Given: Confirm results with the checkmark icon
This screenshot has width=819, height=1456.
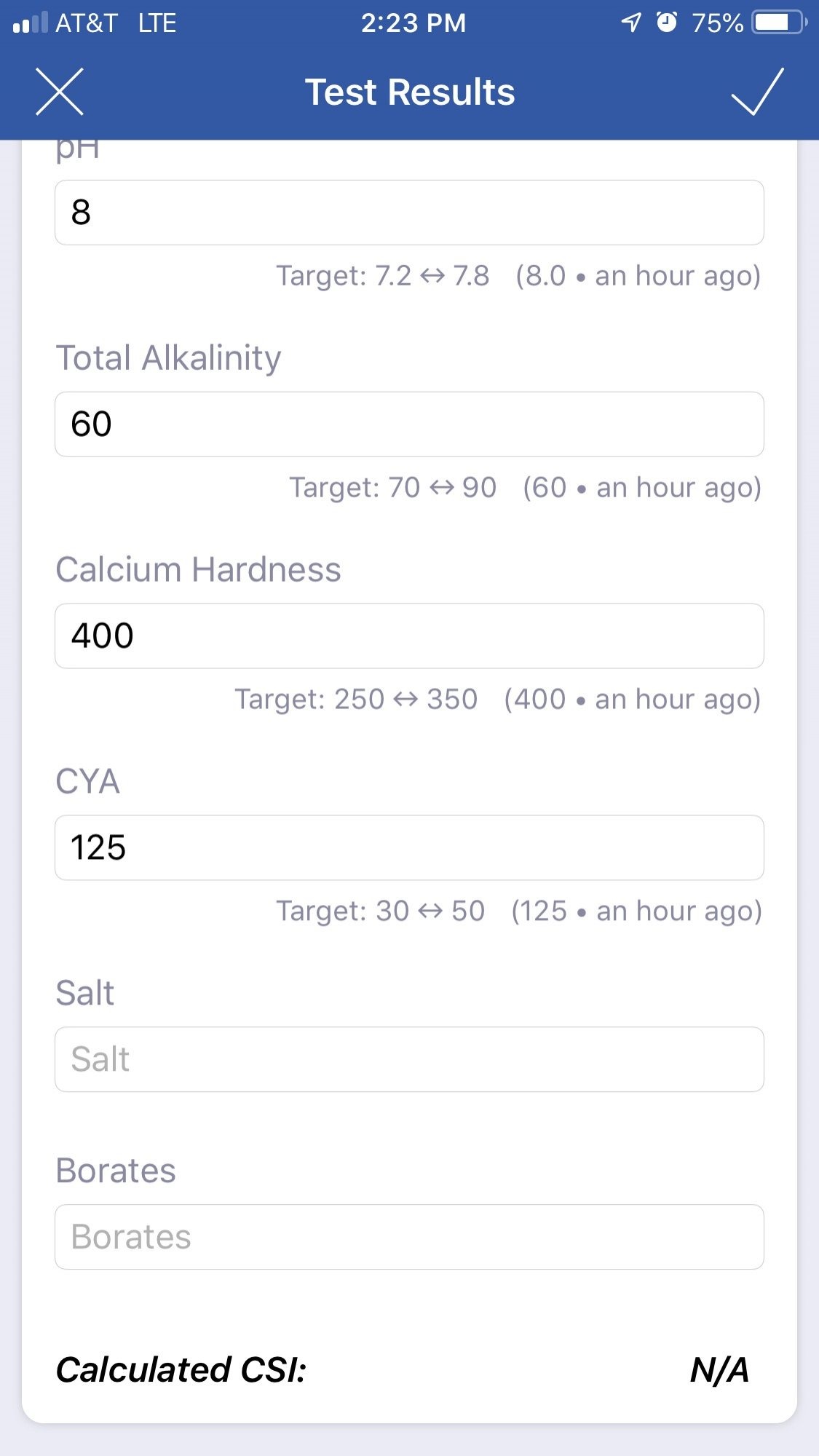Looking at the screenshot, I should tap(757, 92).
